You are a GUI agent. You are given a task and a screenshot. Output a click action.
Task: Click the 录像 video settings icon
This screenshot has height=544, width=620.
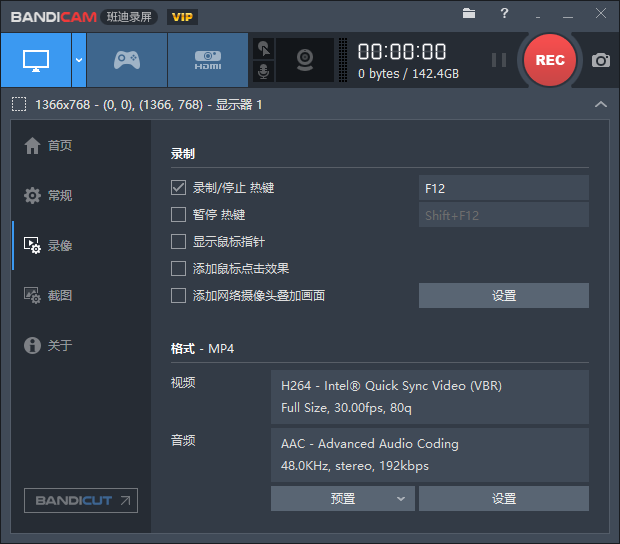(x=32, y=246)
